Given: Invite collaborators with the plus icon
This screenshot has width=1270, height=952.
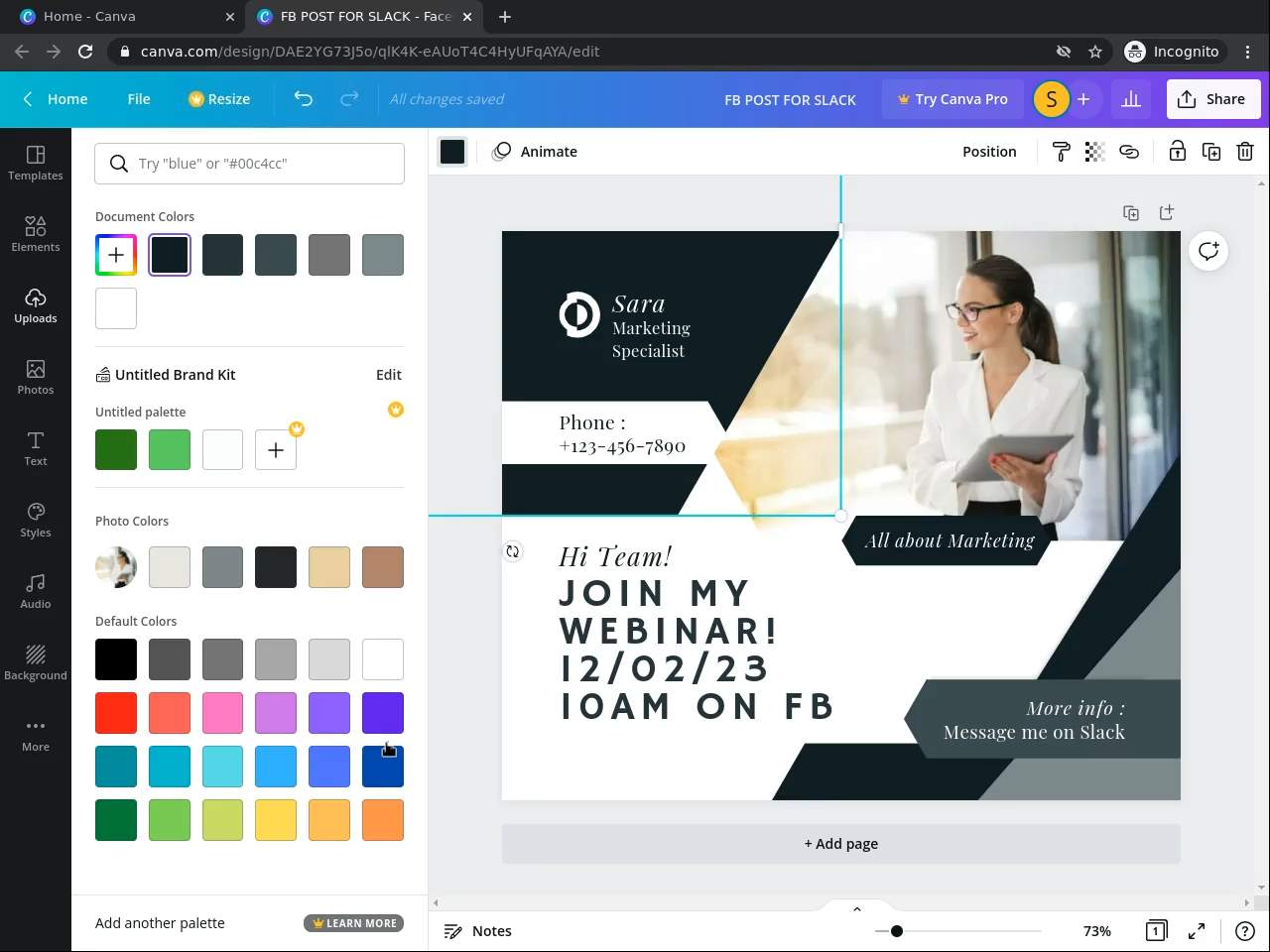Looking at the screenshot, I should tap(1083, 99).
